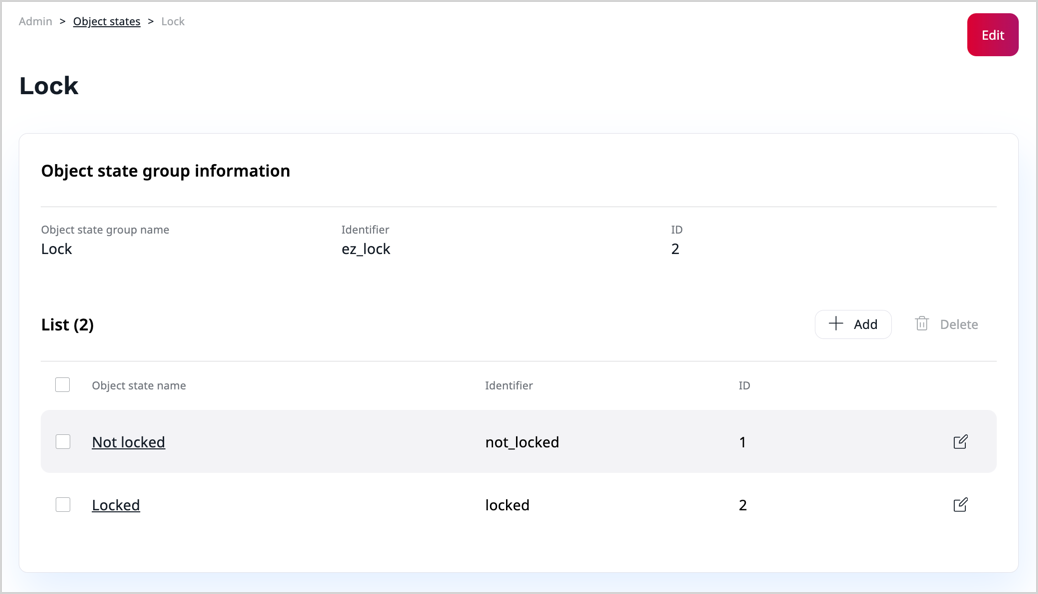Toggle the select-all checkbox in list header
This screenshot has height=594, width=1038.
[x=63, y=385]
